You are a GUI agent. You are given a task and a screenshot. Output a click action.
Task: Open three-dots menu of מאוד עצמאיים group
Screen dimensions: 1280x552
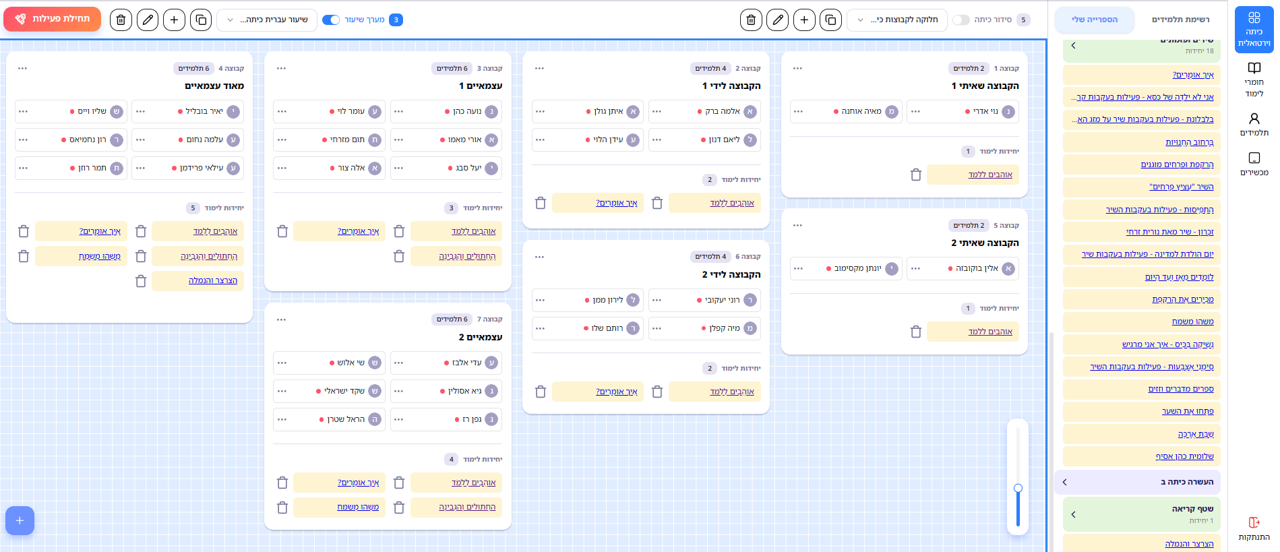tap(22, 68)
